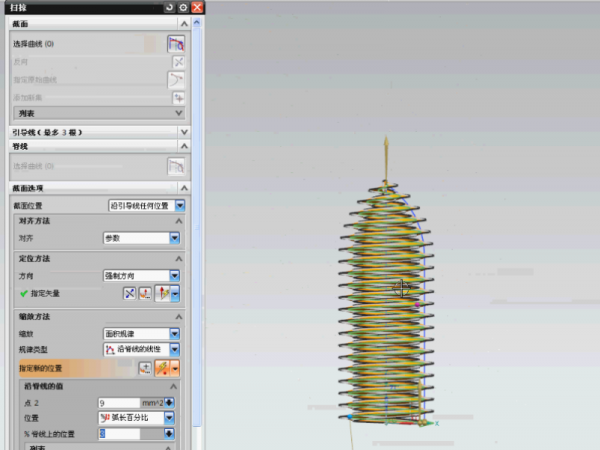Click the select curve icon in 截面 section
This screenshot has width=600, height=450.
(176, 44)
